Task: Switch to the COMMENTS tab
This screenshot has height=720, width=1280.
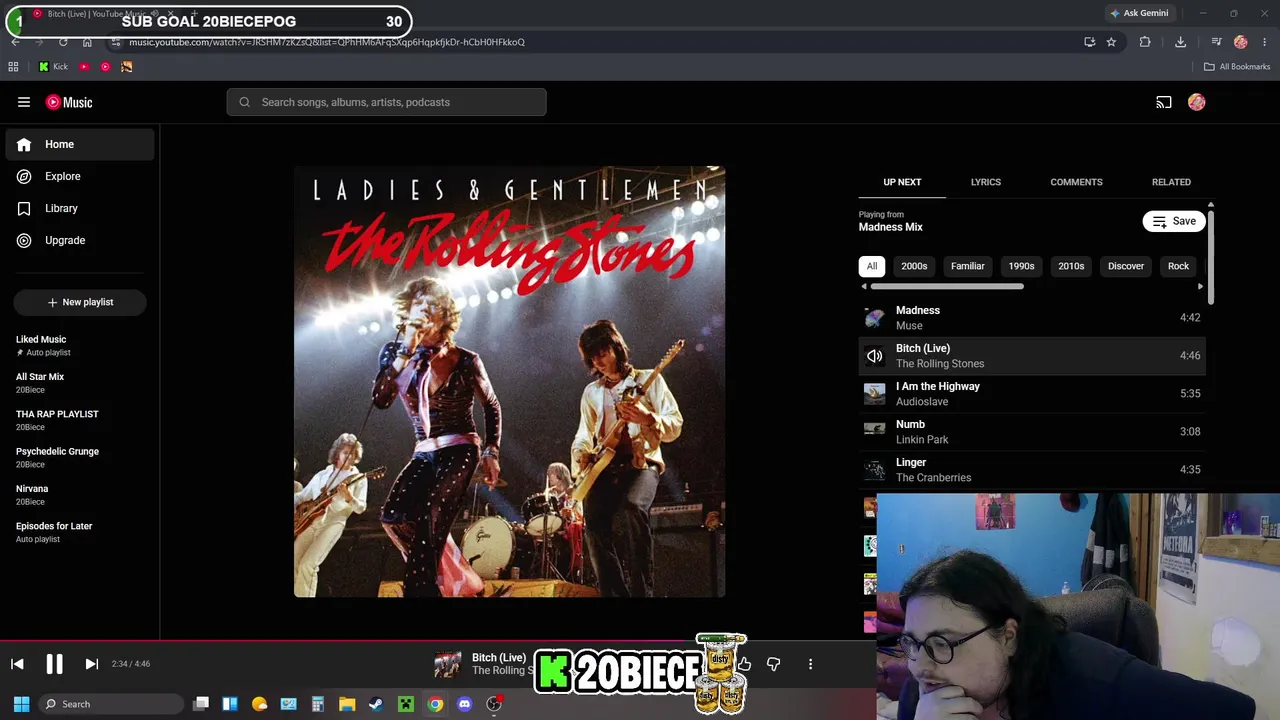Action: pos(1076,182)
